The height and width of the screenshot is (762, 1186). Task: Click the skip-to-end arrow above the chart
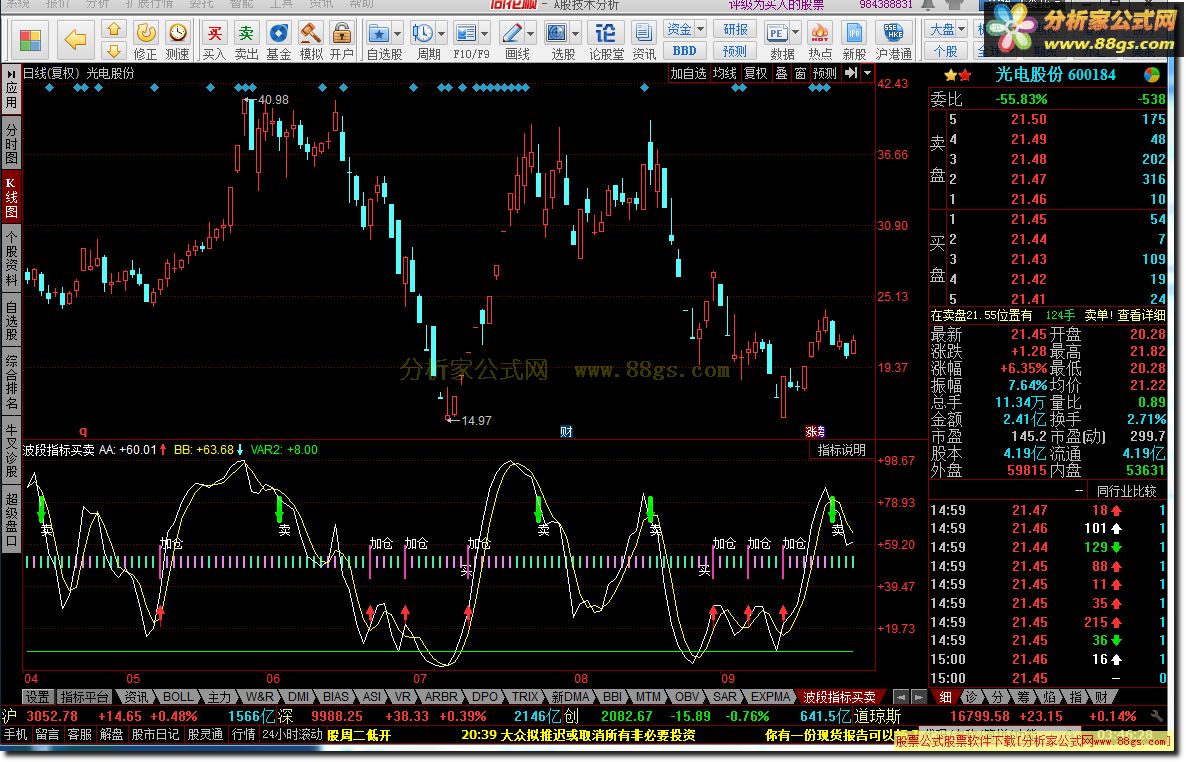point(851,73)
